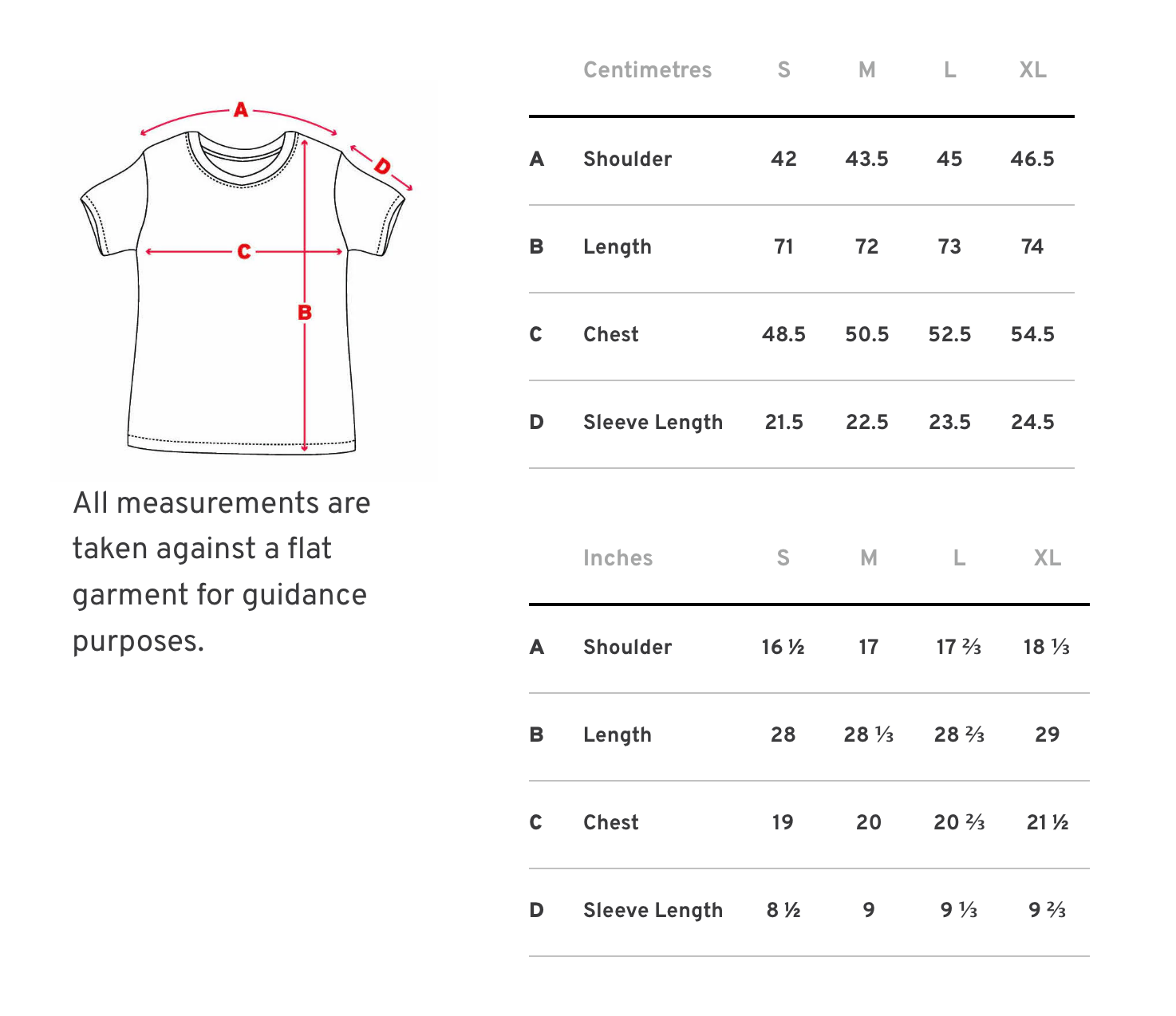Click the flat garment measurements note text

tap(221, 572)
